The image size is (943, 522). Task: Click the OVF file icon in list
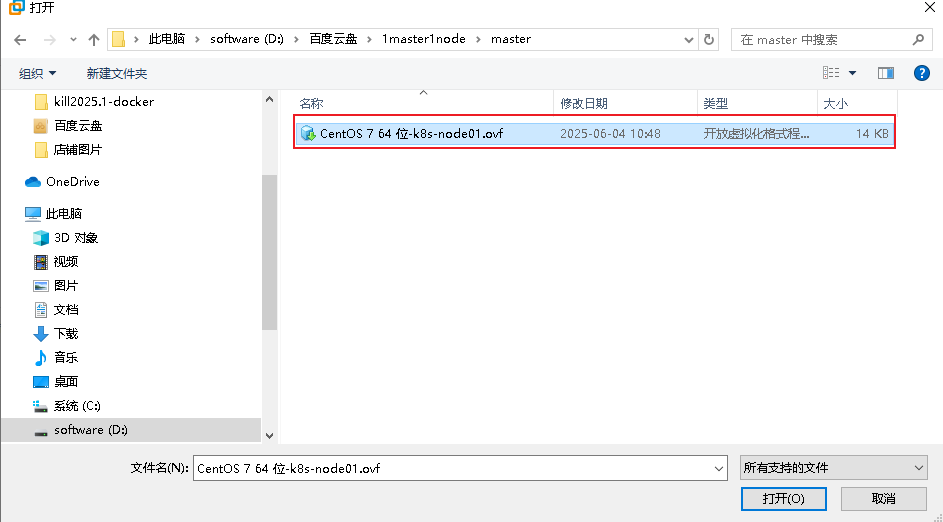pyautogui.click(x=308, y=133)
